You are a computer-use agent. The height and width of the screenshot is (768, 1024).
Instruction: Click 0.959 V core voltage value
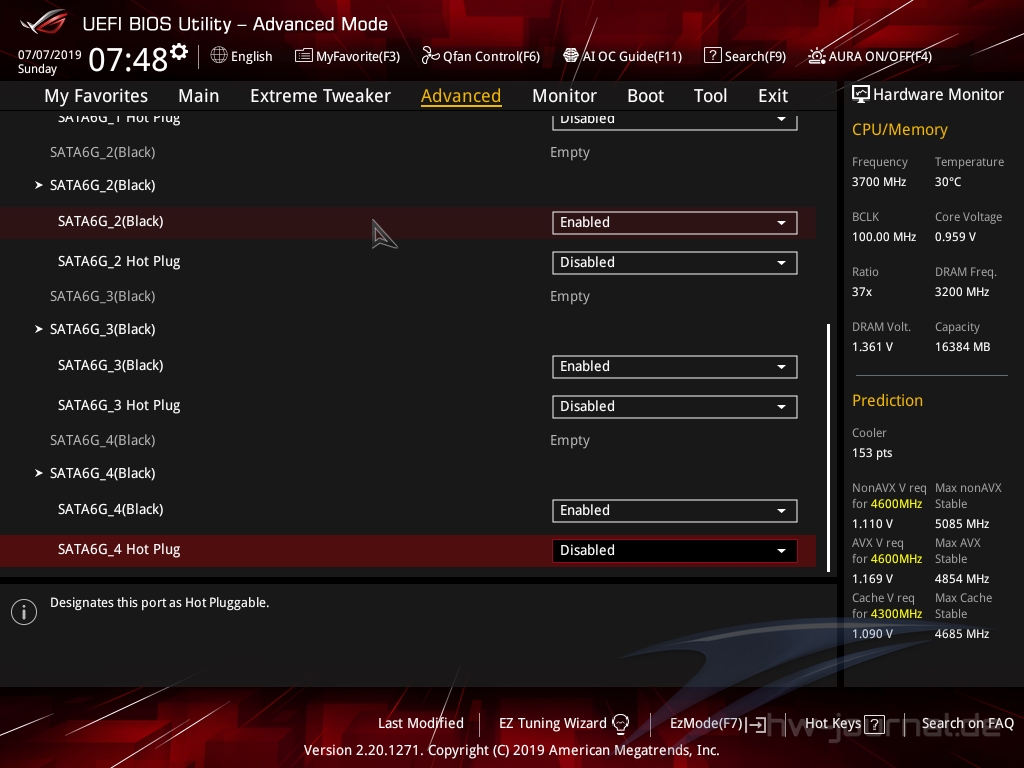(955, 237)
